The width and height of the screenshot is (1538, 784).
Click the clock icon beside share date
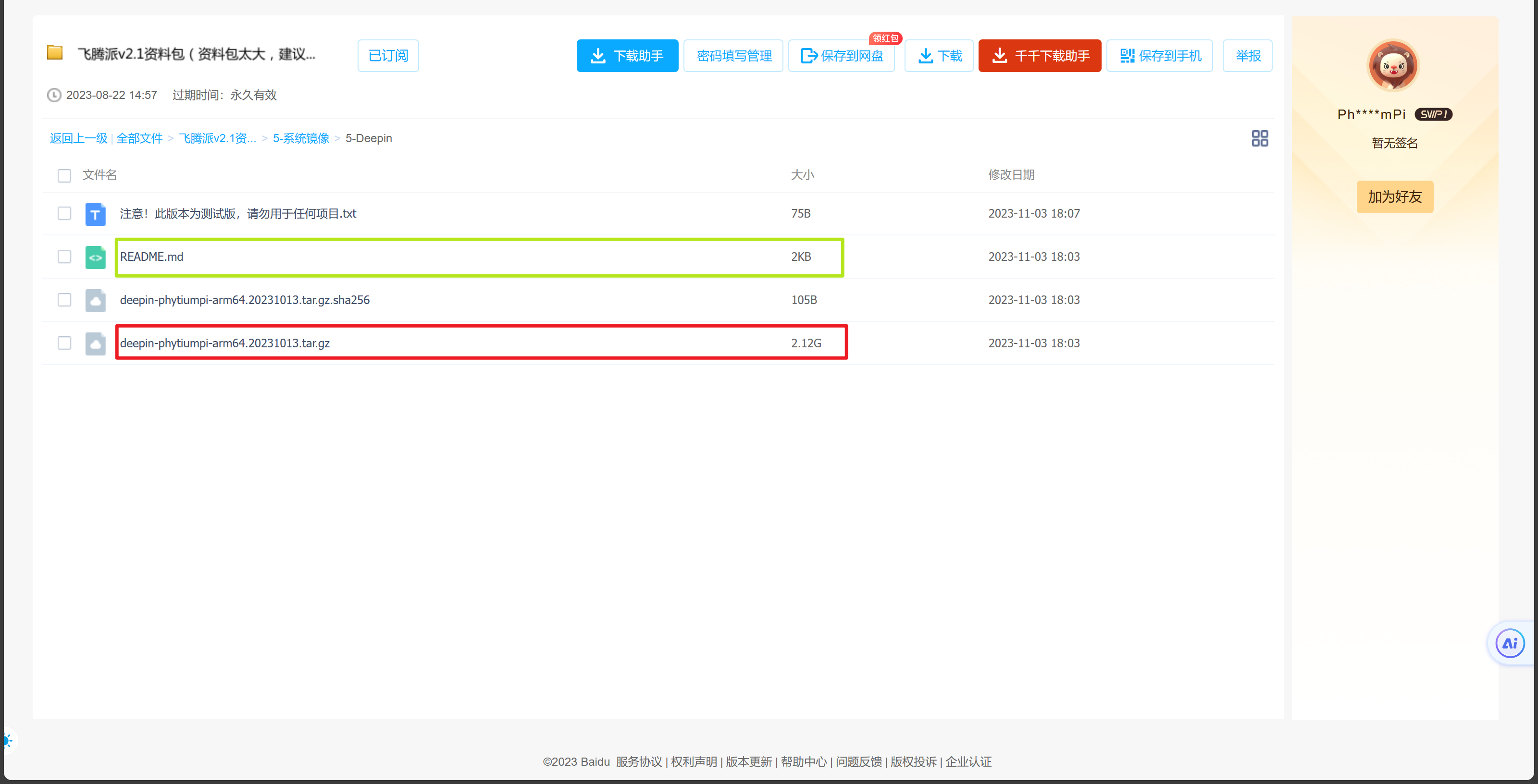click(54, 96)
